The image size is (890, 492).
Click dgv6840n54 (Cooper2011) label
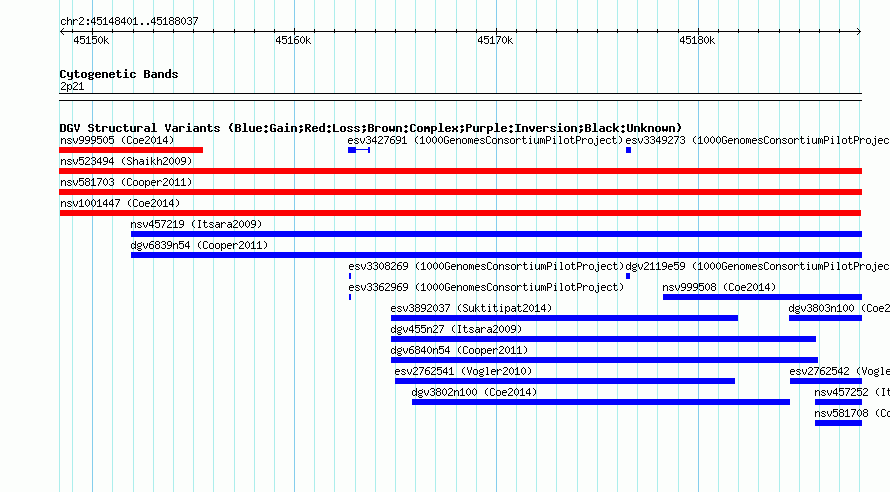tap(459, 350)
